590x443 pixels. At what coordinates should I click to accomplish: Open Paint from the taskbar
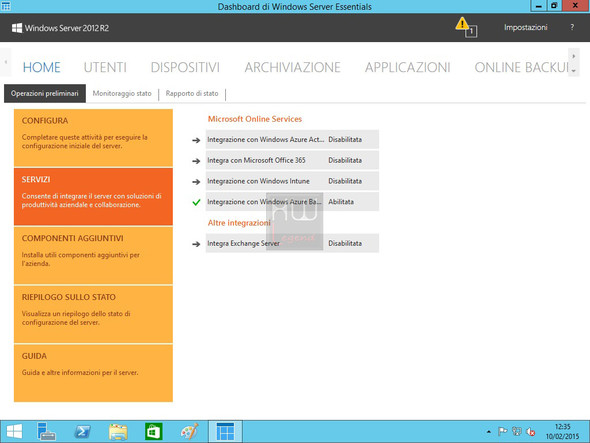pos(189,431)
